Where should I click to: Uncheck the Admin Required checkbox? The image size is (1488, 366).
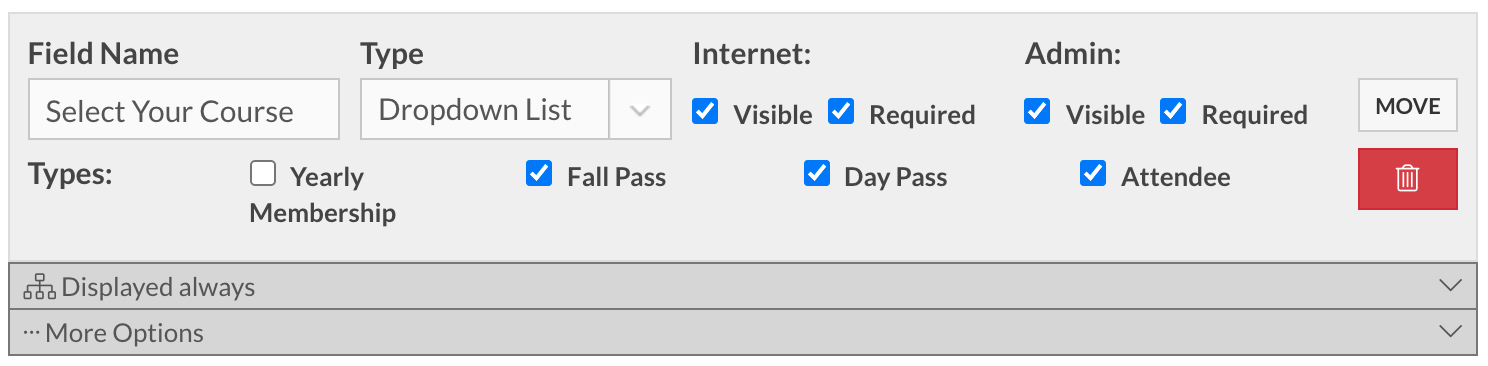[1173, 111]
